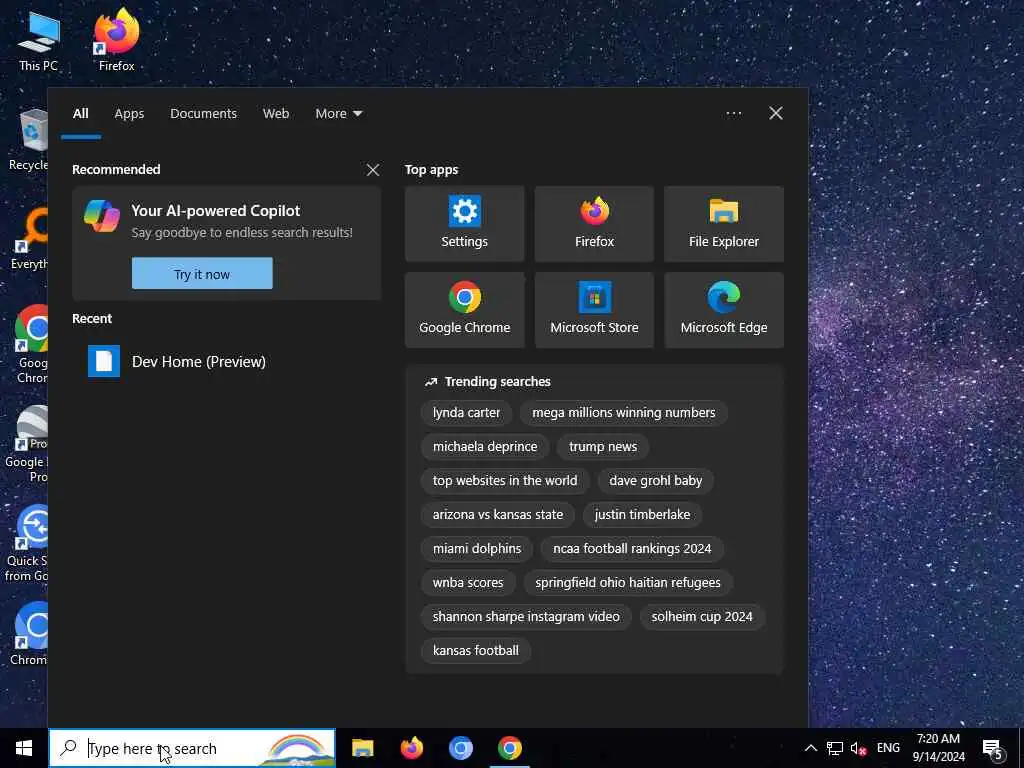Open Google Chrome in the taskbar
1024x768 pixels.
tap(509, 748)
